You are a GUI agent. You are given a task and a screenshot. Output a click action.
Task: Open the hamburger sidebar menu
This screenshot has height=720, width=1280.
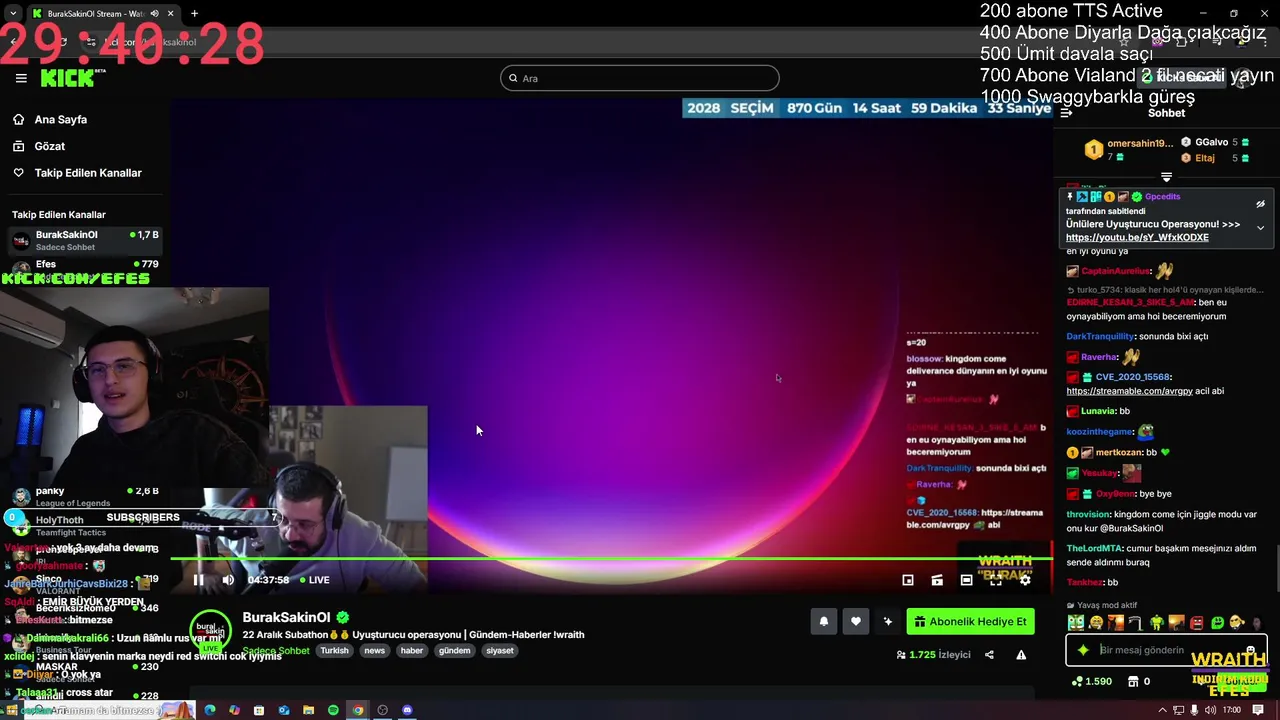click(21, 78)
